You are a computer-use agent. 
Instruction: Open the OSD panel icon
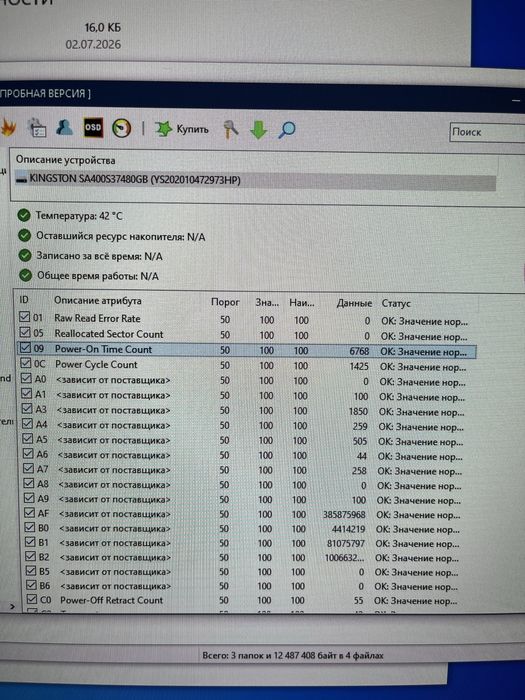pos(93,128)
